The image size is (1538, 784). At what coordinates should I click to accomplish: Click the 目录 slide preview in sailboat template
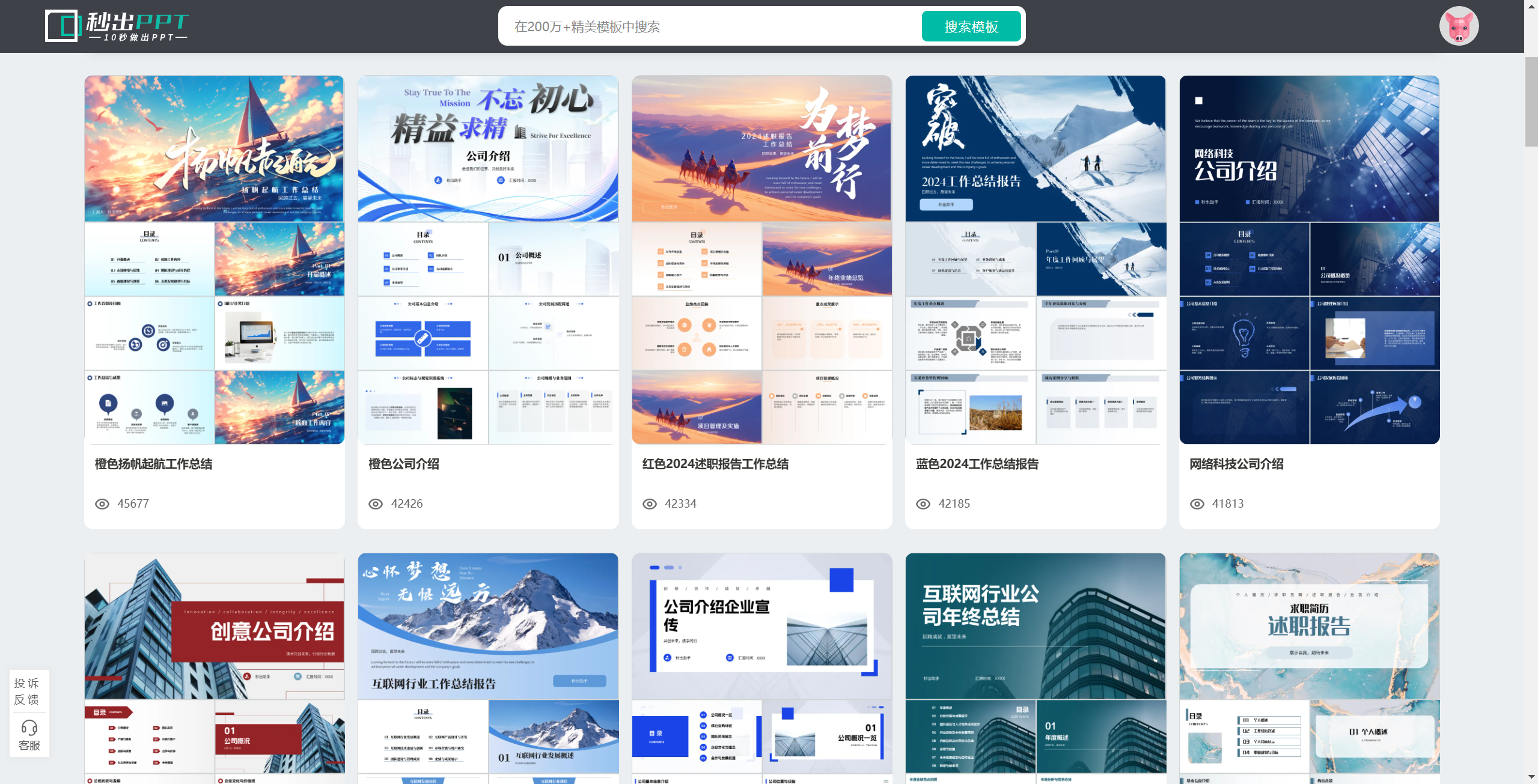point(149,259)
